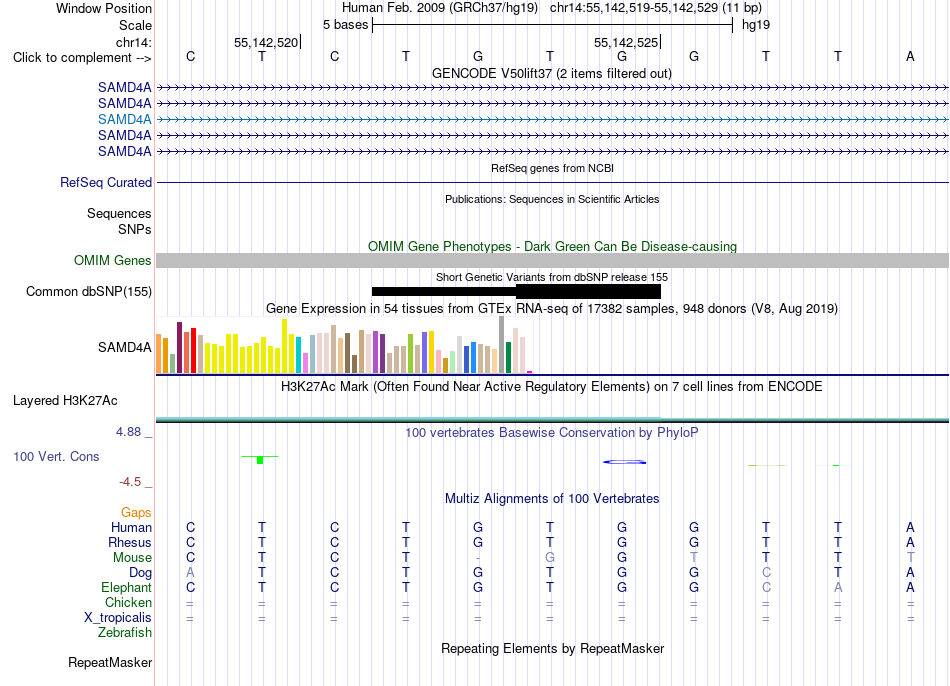Click the SNPs track label
950x686 pixels.
click(135, 230)
